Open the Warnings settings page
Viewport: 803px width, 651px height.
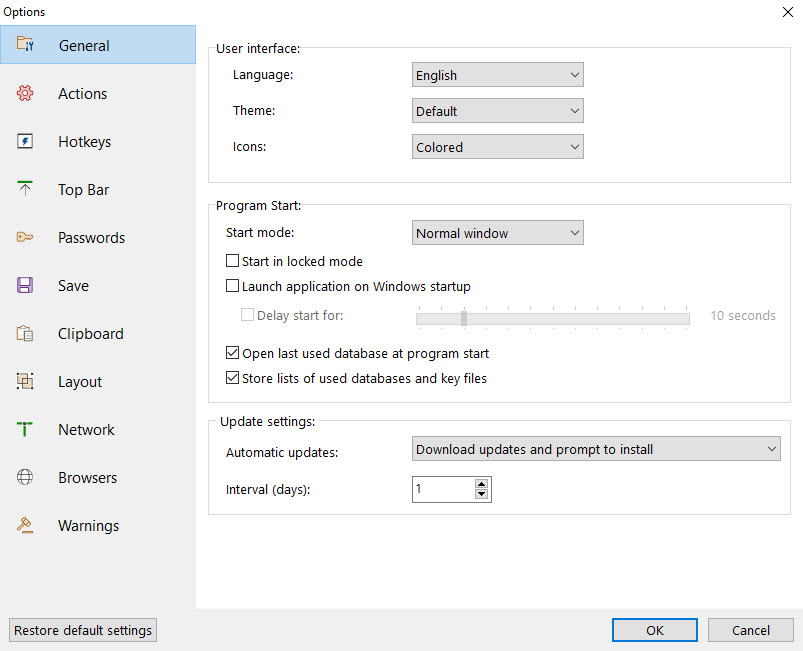pos(98,526)
